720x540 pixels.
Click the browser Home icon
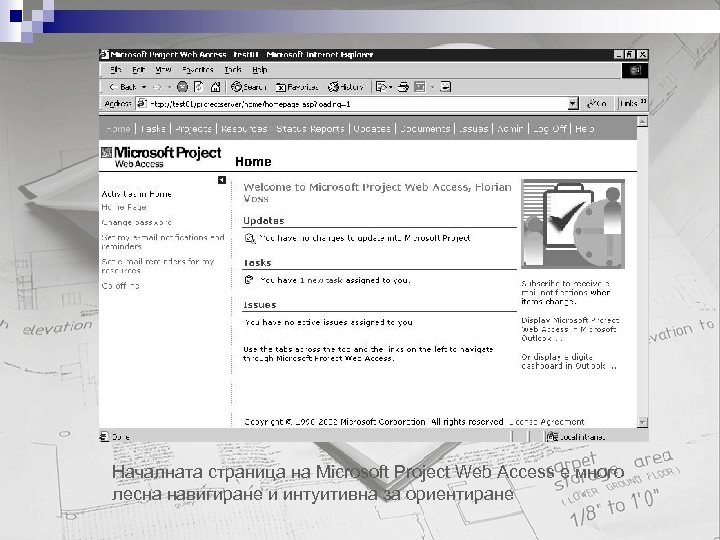tap(215, 87)
